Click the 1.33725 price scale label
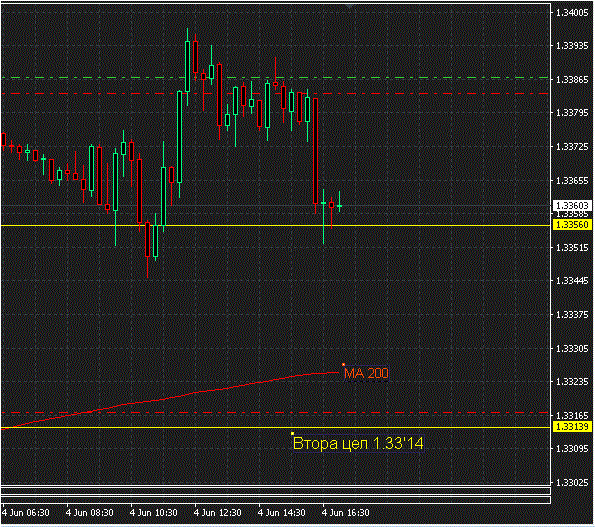Viewport: 596px width, 528px height. click(x=572, y=147)
